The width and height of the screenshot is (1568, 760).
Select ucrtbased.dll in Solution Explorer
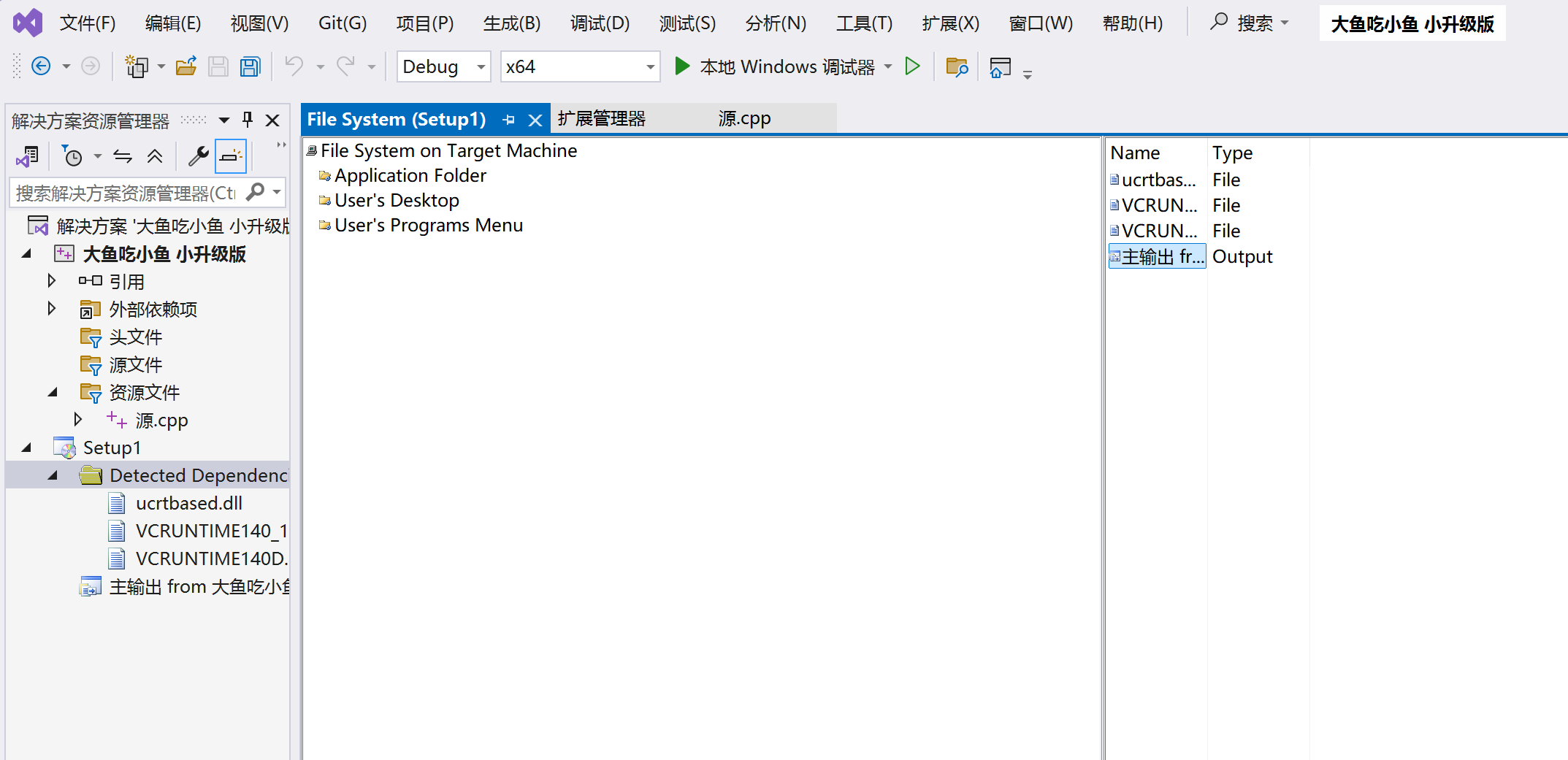(189, 503)
